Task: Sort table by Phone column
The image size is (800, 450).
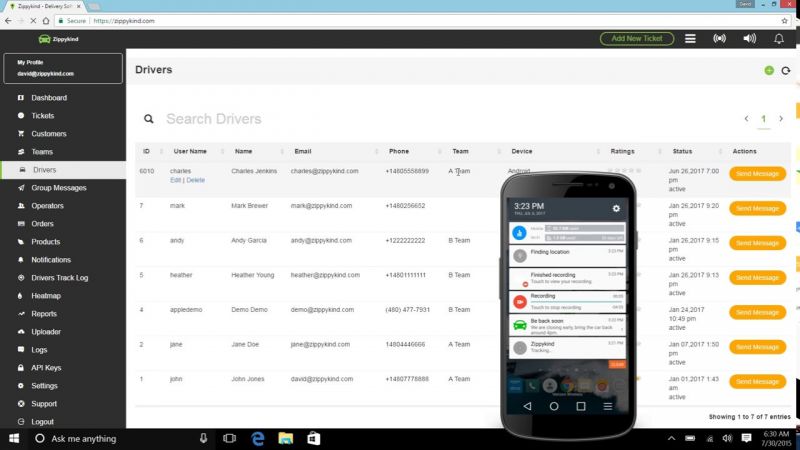Action: 399,152
